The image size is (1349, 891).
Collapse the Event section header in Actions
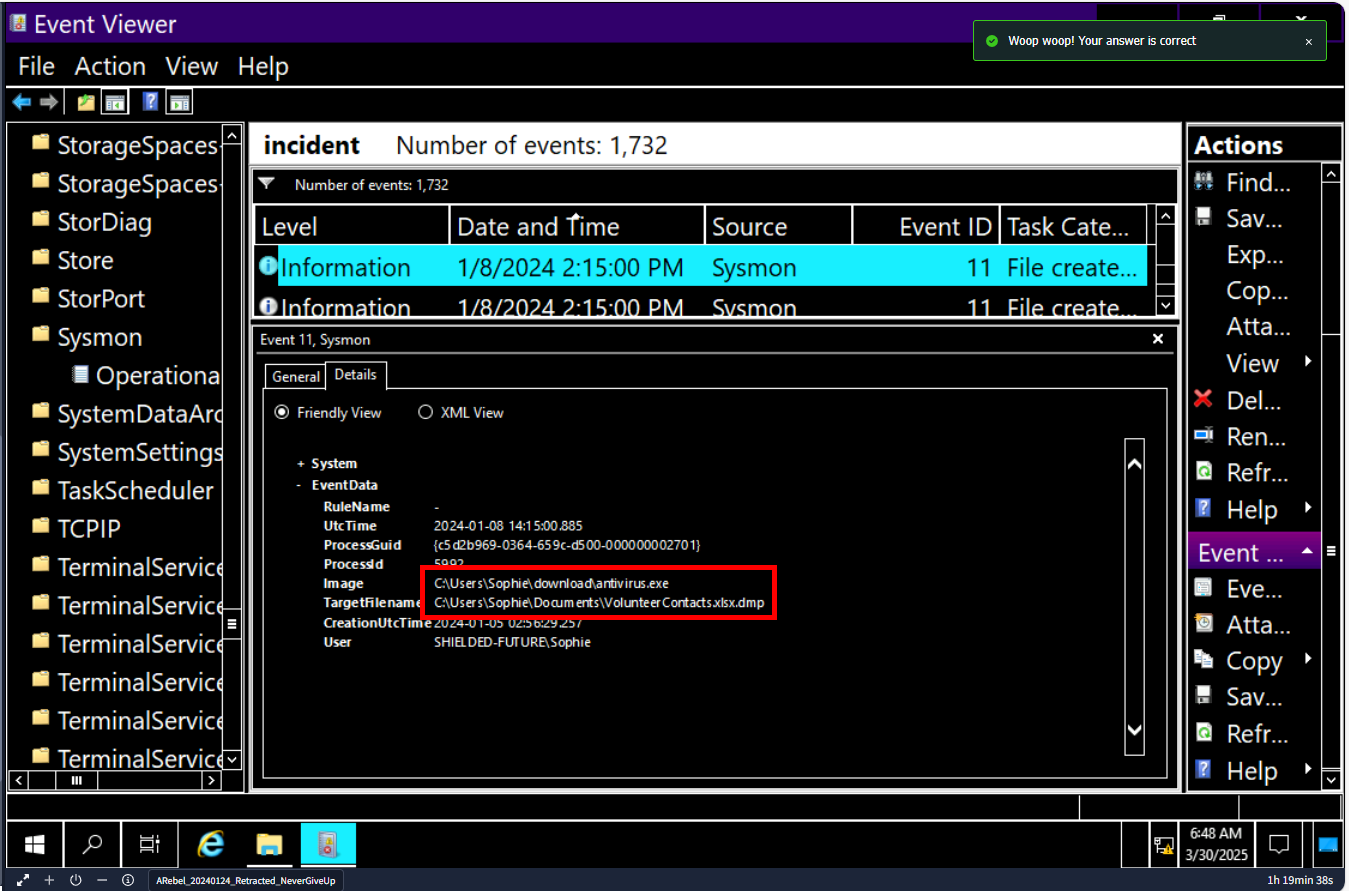tap(1306, 552)
